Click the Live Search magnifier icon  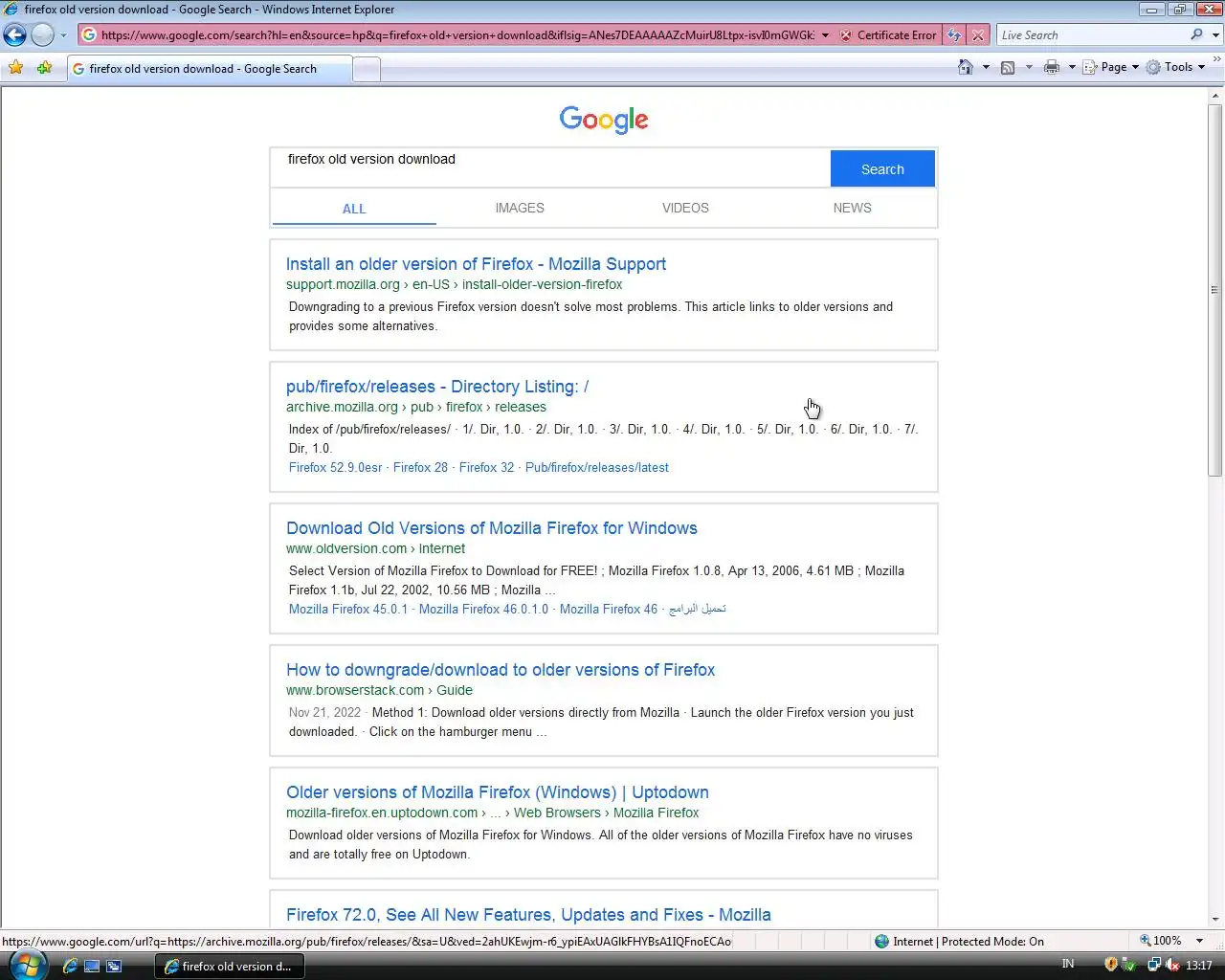coord(1196,35)
